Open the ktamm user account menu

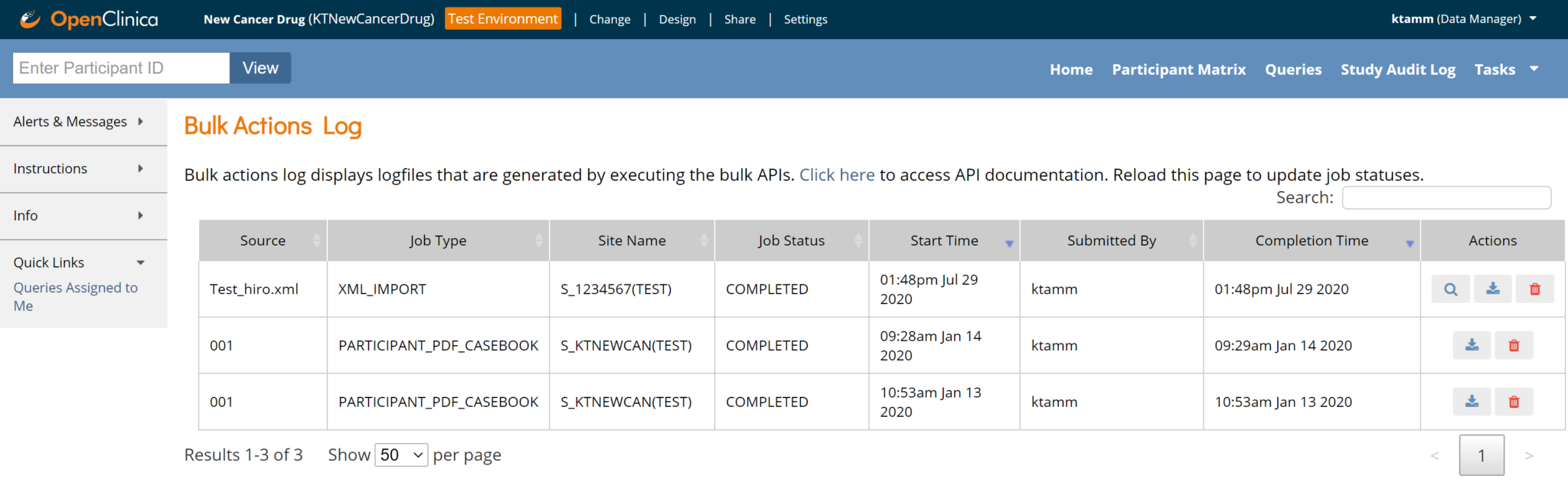click(x=1463, y=19)
